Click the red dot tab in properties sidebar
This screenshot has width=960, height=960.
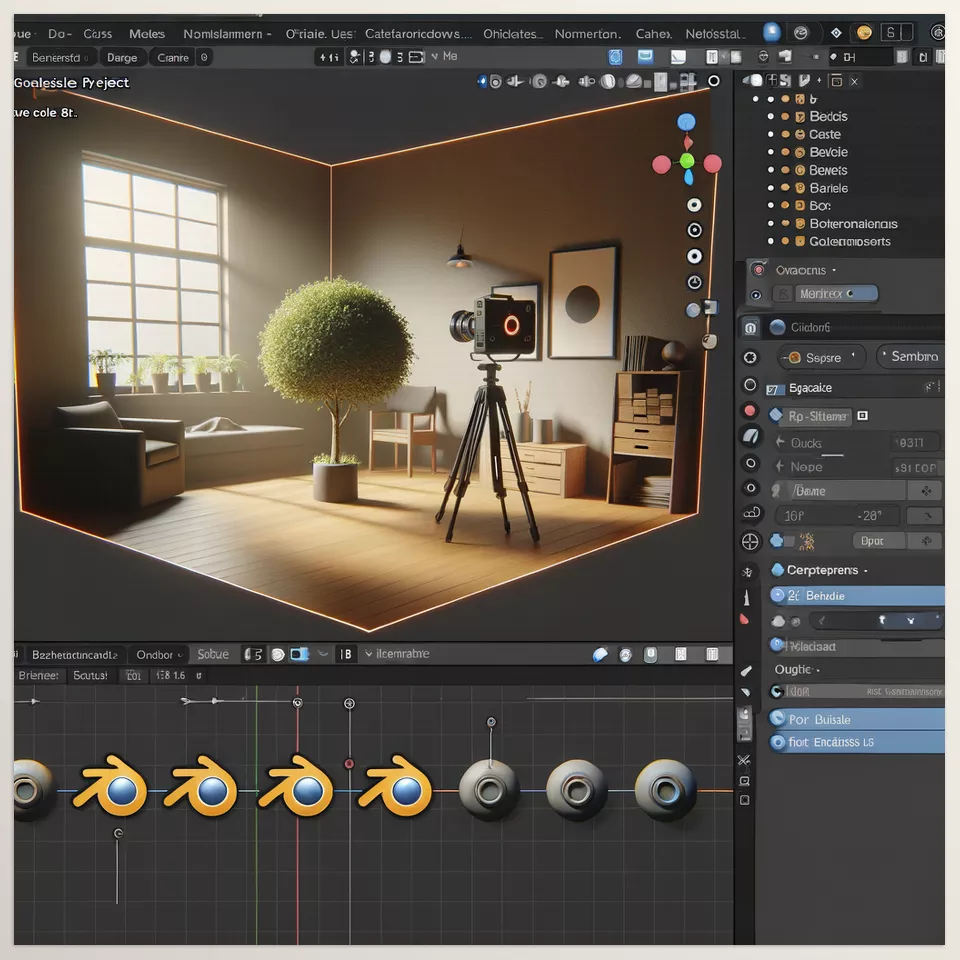(750, 410)
